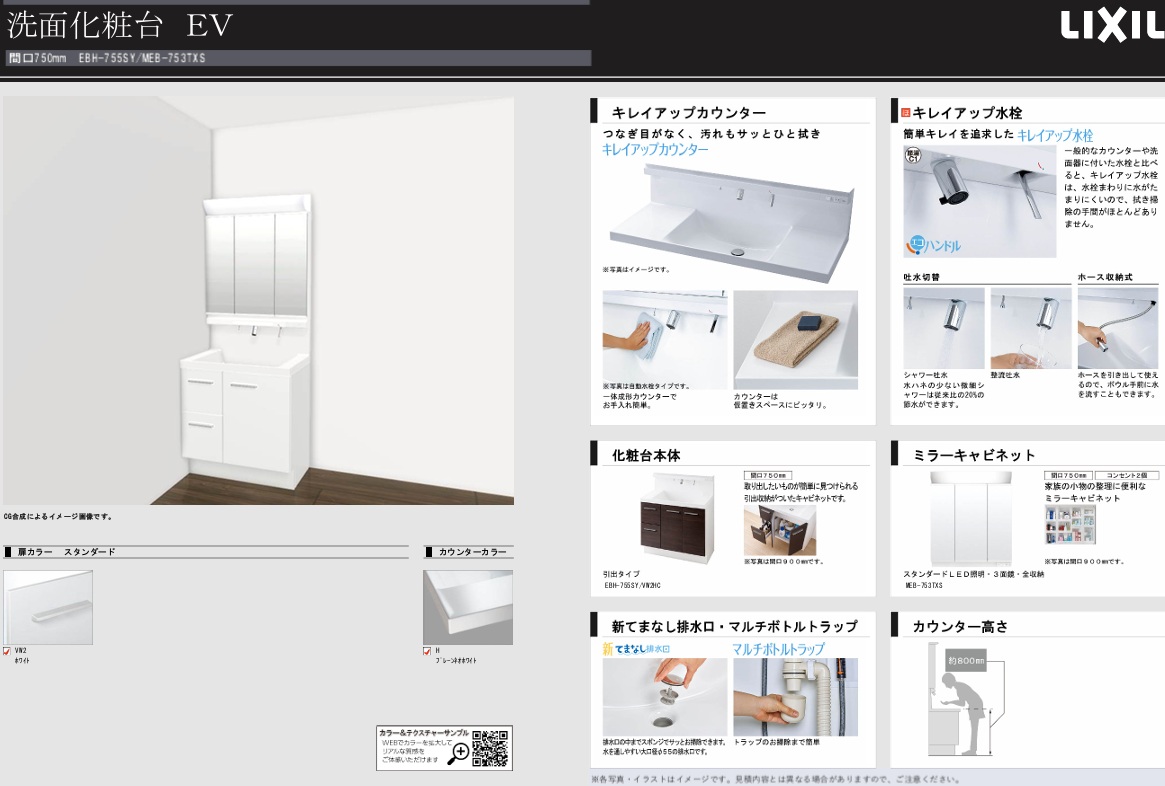Click the 間口750mm EBH-755SY/MEB-753TXS model bar
1165x786 pixels.
(x=299, y=58)
